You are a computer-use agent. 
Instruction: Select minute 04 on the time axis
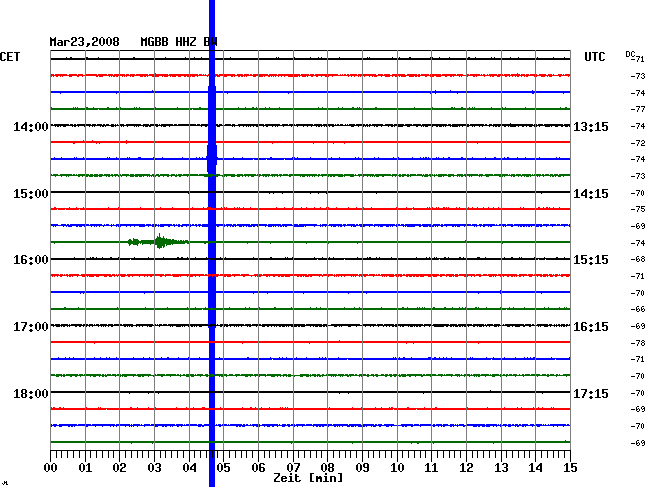[x=189, y=468]
